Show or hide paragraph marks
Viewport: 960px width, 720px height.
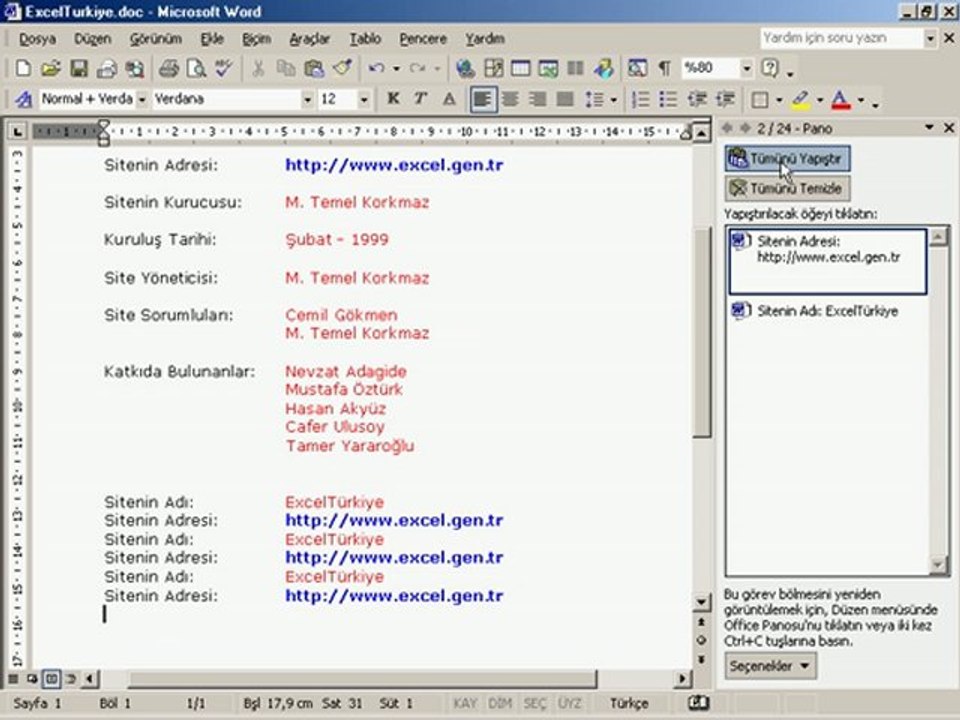tap(664, 69)
